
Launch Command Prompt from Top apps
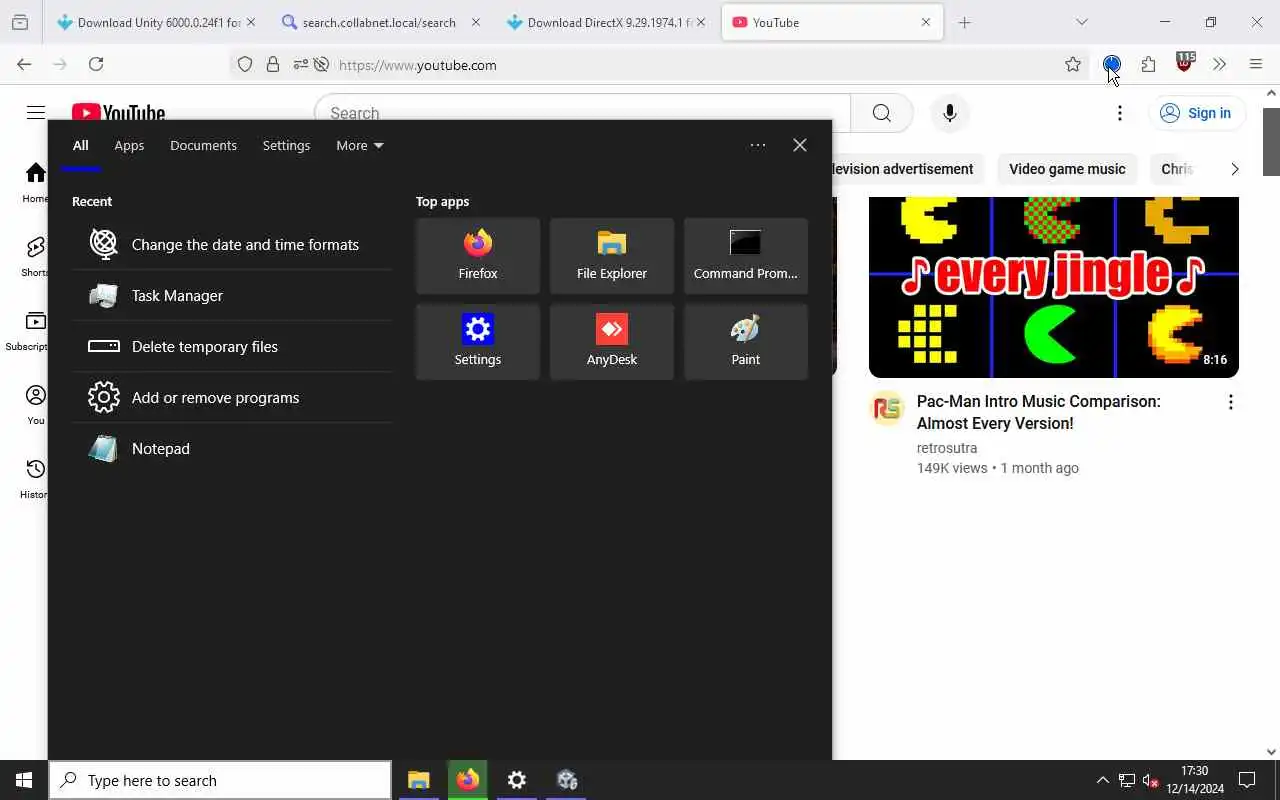pyautogui.click(x=746, y=256)
